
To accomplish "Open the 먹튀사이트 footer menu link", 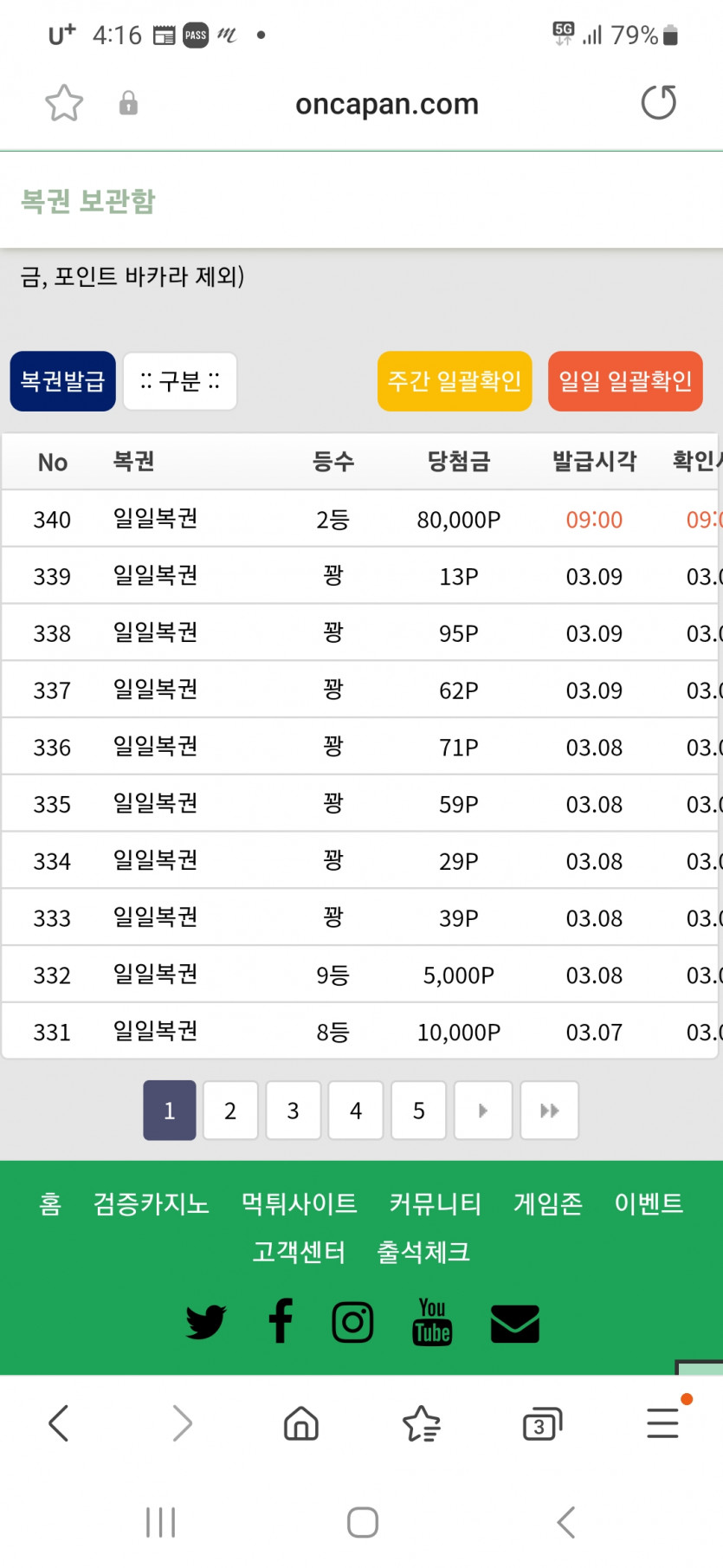I will coord(300,1203).
